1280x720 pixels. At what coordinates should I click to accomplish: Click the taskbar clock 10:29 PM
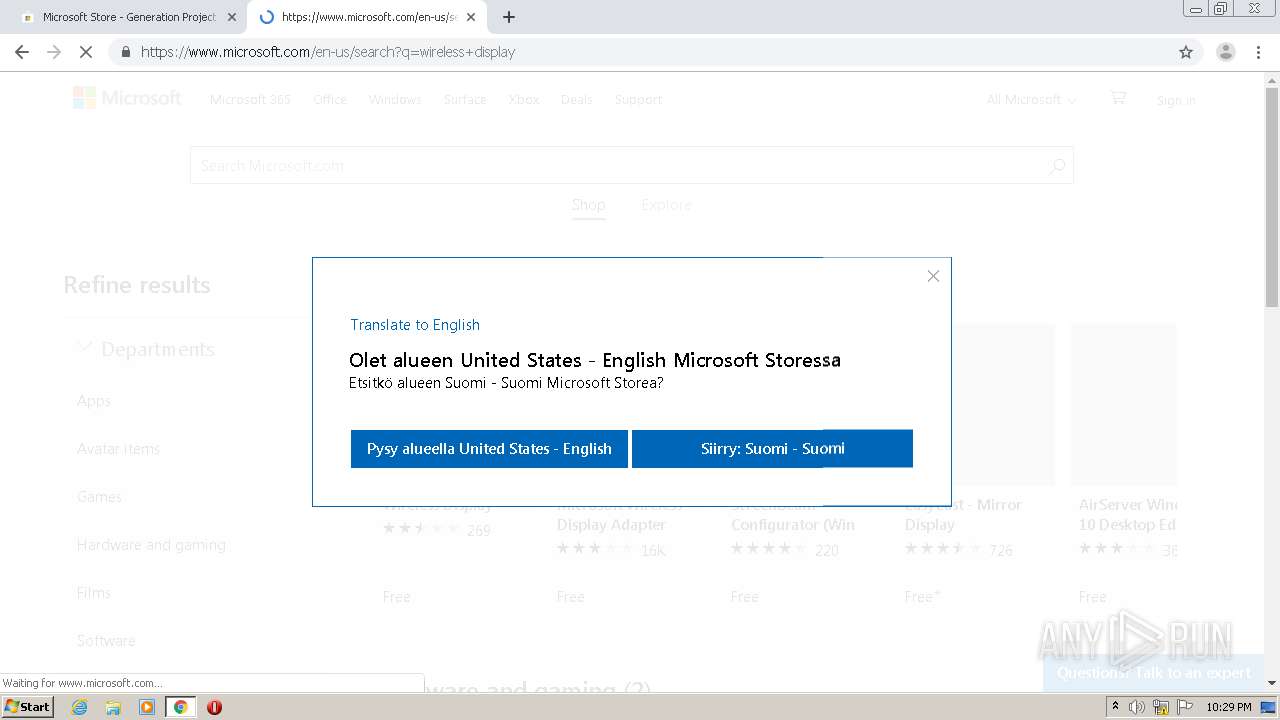[x=1229, y=707]
